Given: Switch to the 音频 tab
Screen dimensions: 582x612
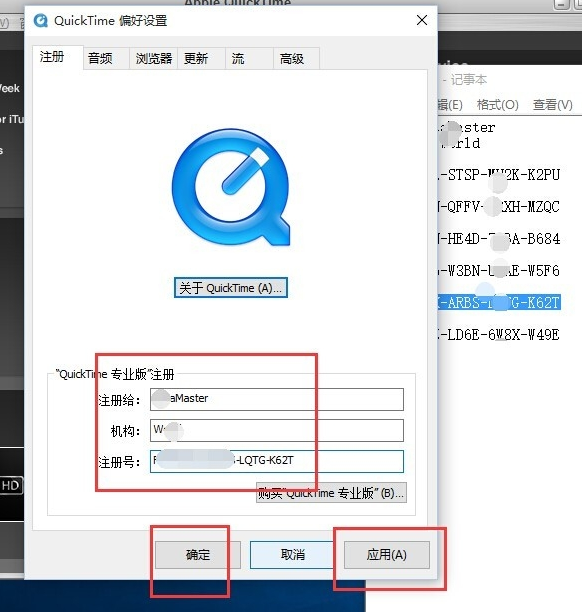Looking at the screenshot, I should 106,59.
